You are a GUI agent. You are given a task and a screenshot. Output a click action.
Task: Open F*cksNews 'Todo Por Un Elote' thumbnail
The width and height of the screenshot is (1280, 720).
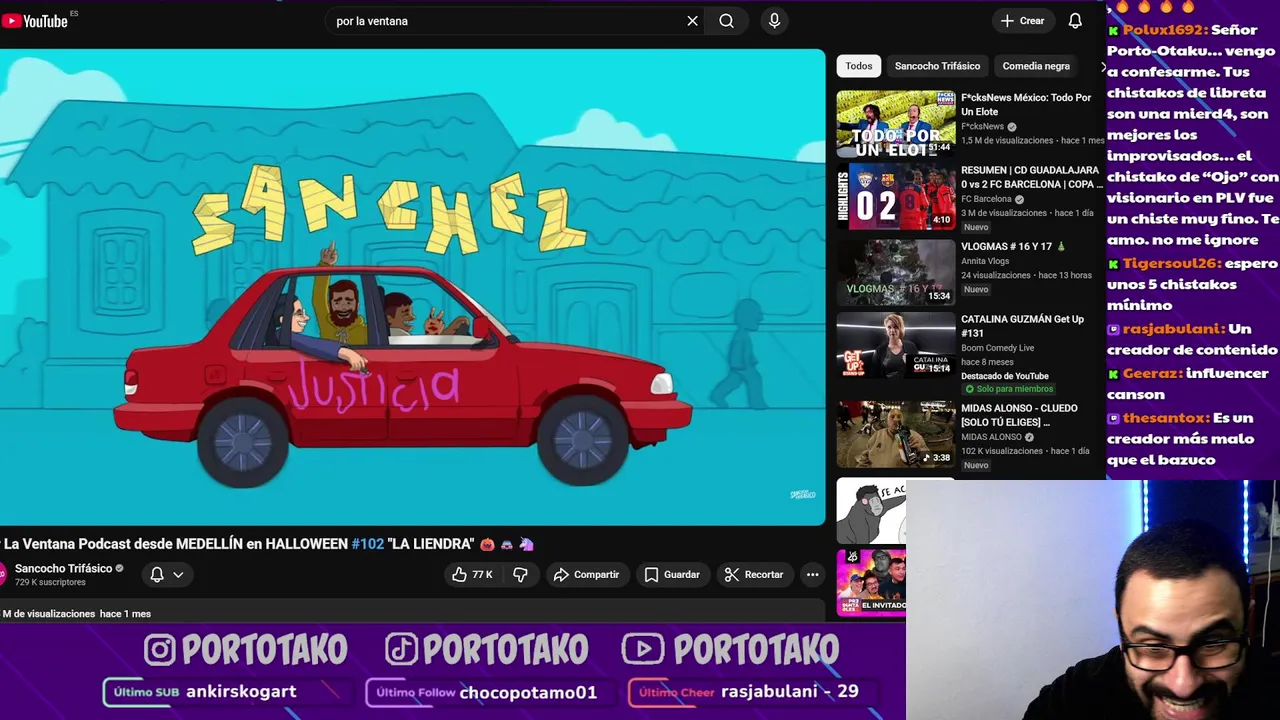point(896,124)
